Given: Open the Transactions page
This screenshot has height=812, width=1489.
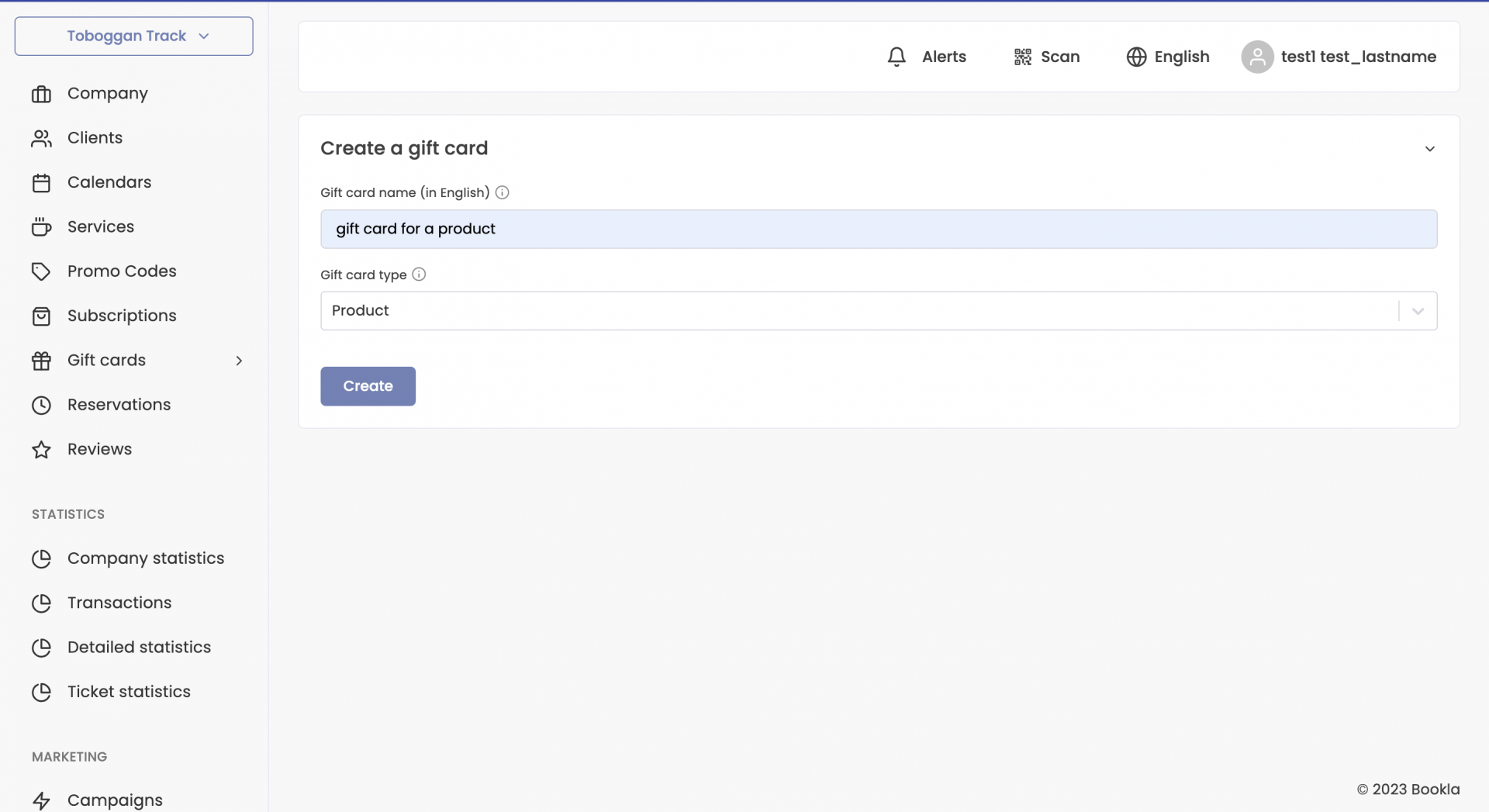Looking at the screenshot, I should pyautogui.click(x=119, y=603).
